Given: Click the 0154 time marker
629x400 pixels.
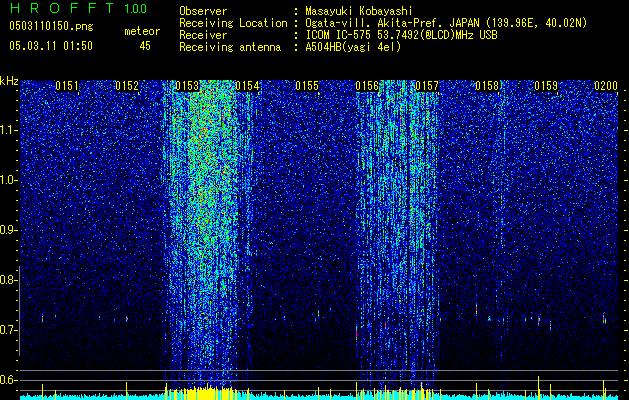Looking at the screenshot, I should pos(247,86).
